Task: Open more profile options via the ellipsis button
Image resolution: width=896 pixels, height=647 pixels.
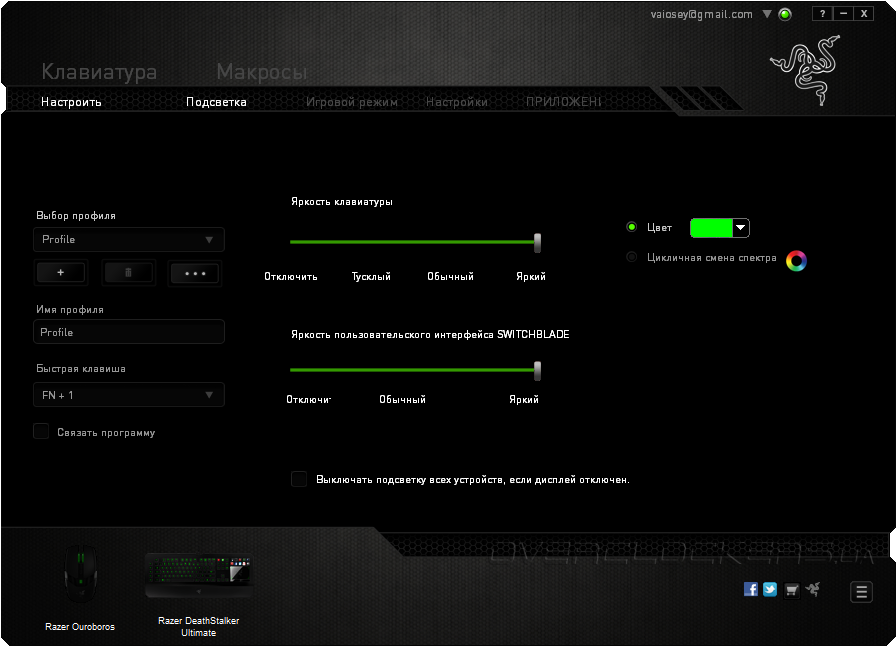Action: pos(195,273)
